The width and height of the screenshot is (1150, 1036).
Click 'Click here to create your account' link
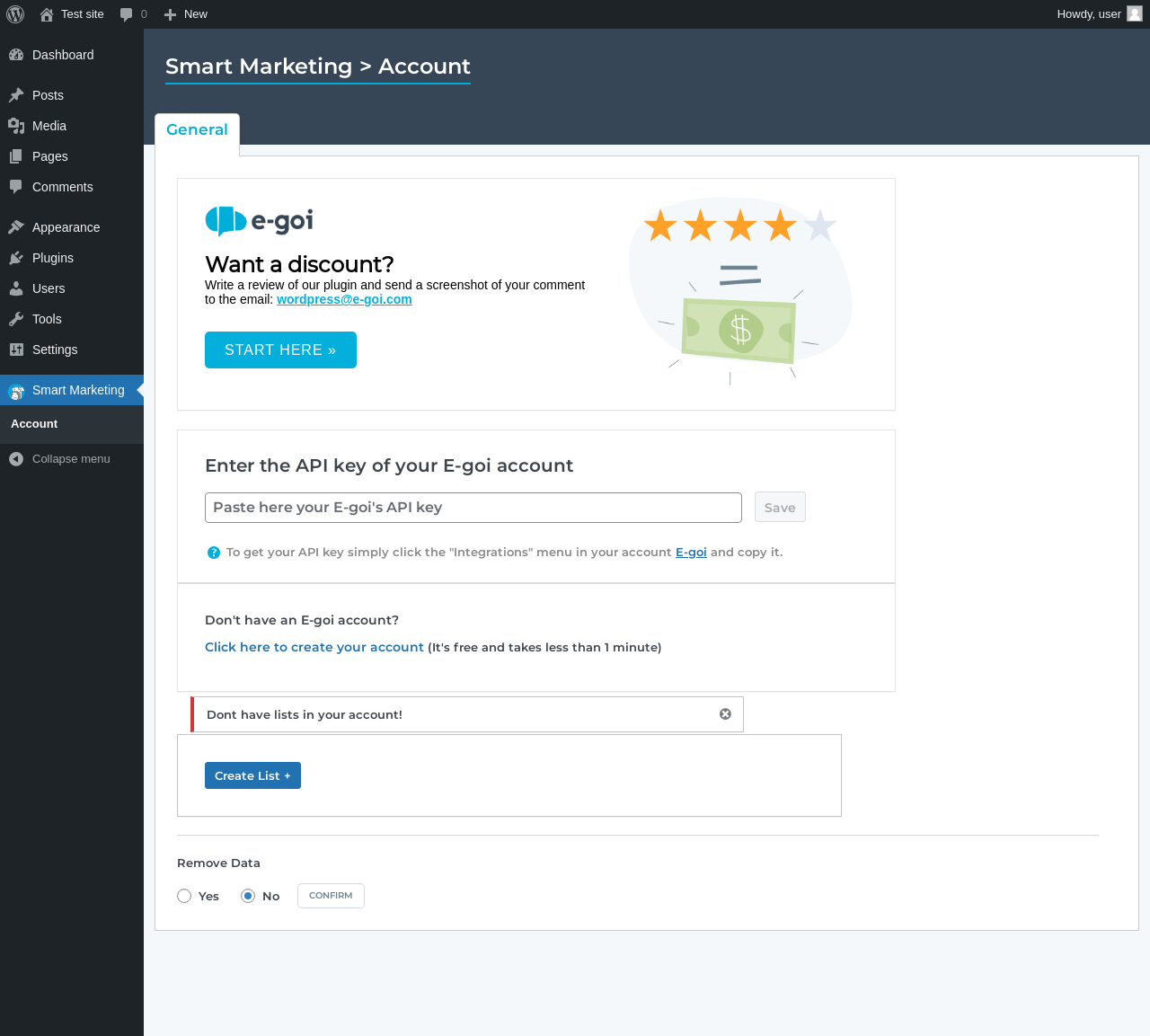pyautogui.click(x=314, y=647)
